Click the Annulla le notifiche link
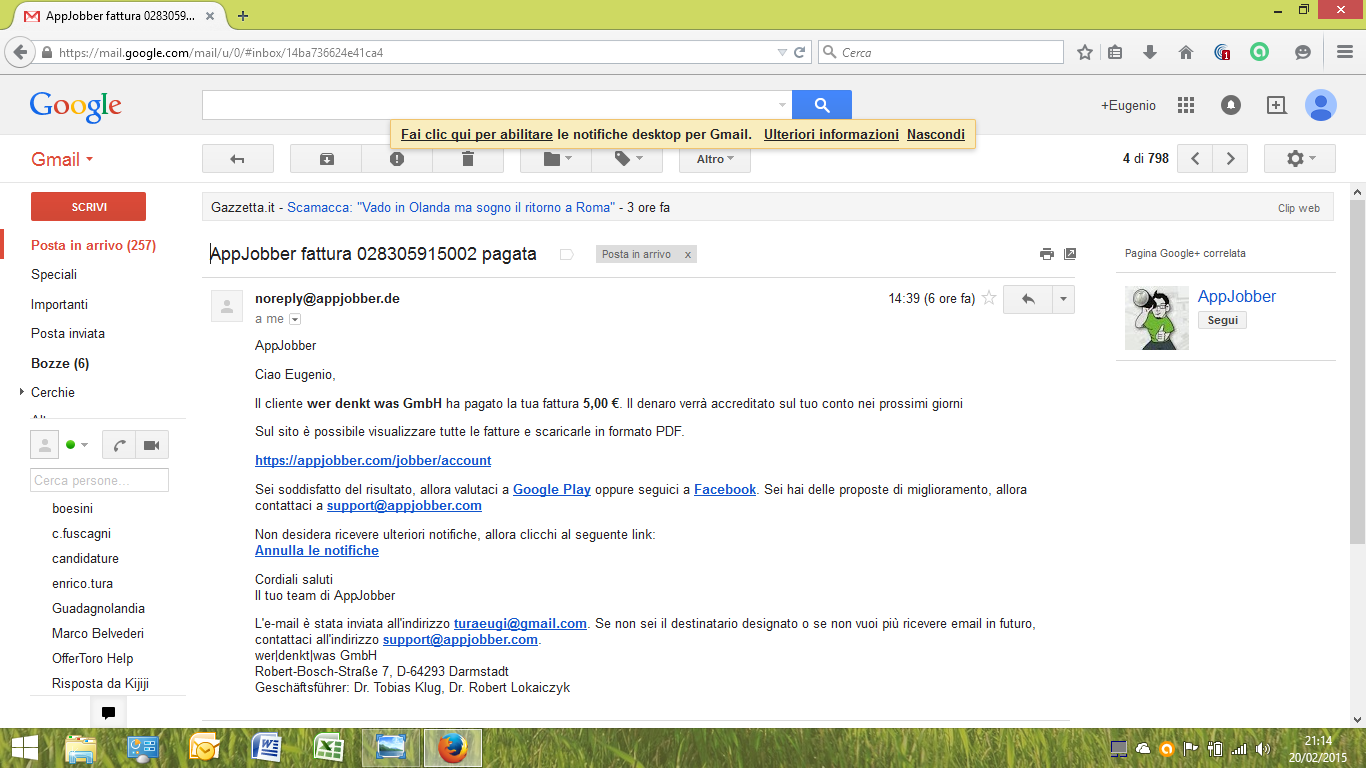The image size is (1366, 768). pos(317,550)
